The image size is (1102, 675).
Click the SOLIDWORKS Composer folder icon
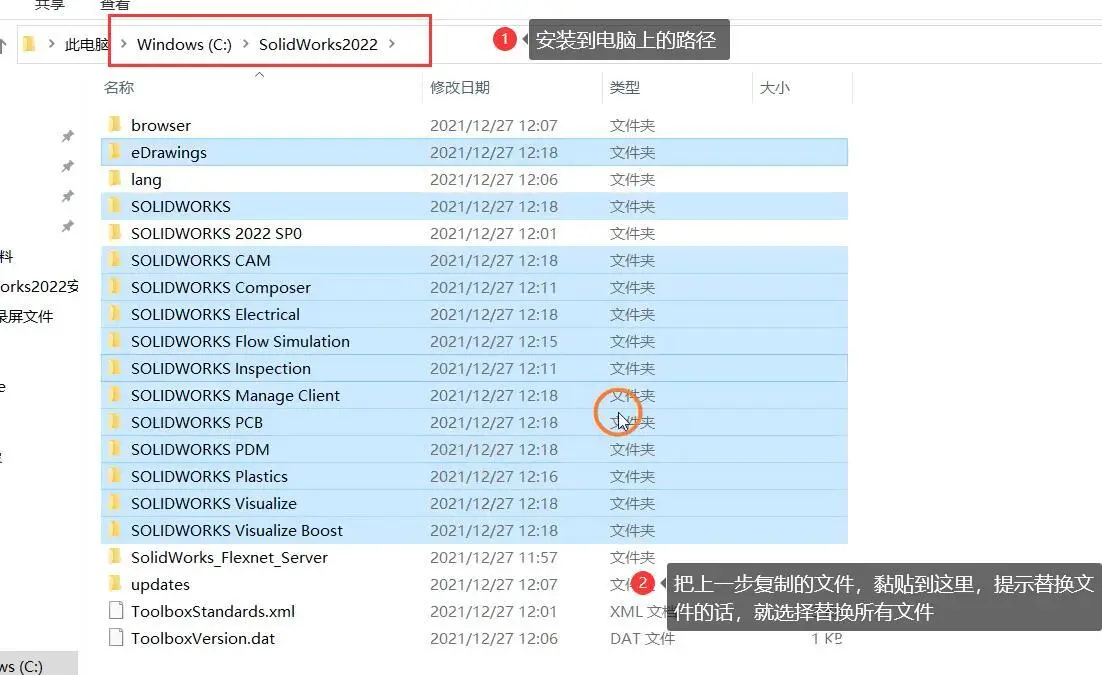pyautogui.click(x=115, y=287)
